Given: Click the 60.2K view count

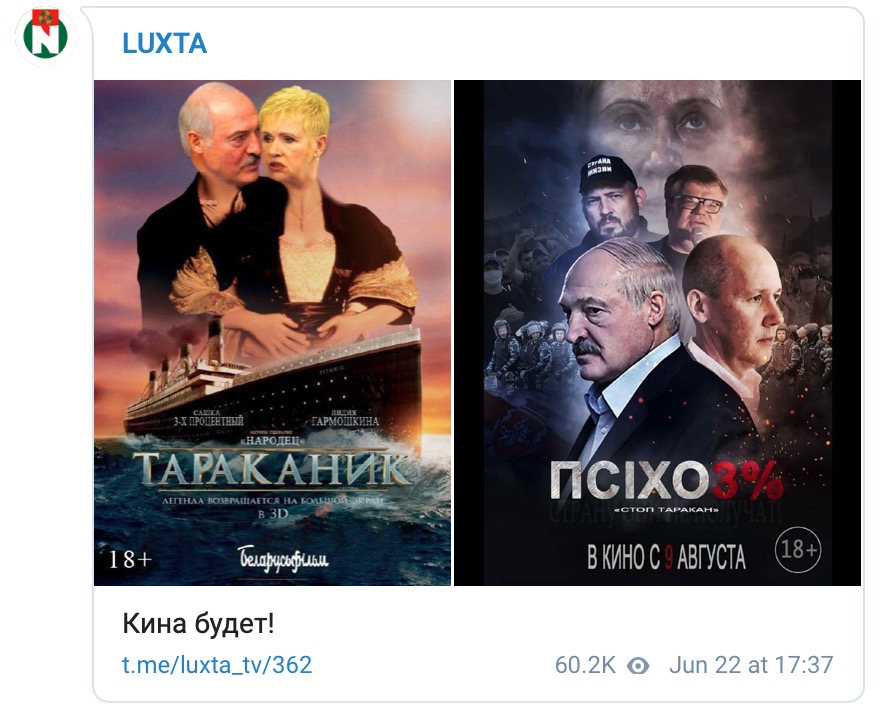Looking at the screenshot, I should click(585, 665).
